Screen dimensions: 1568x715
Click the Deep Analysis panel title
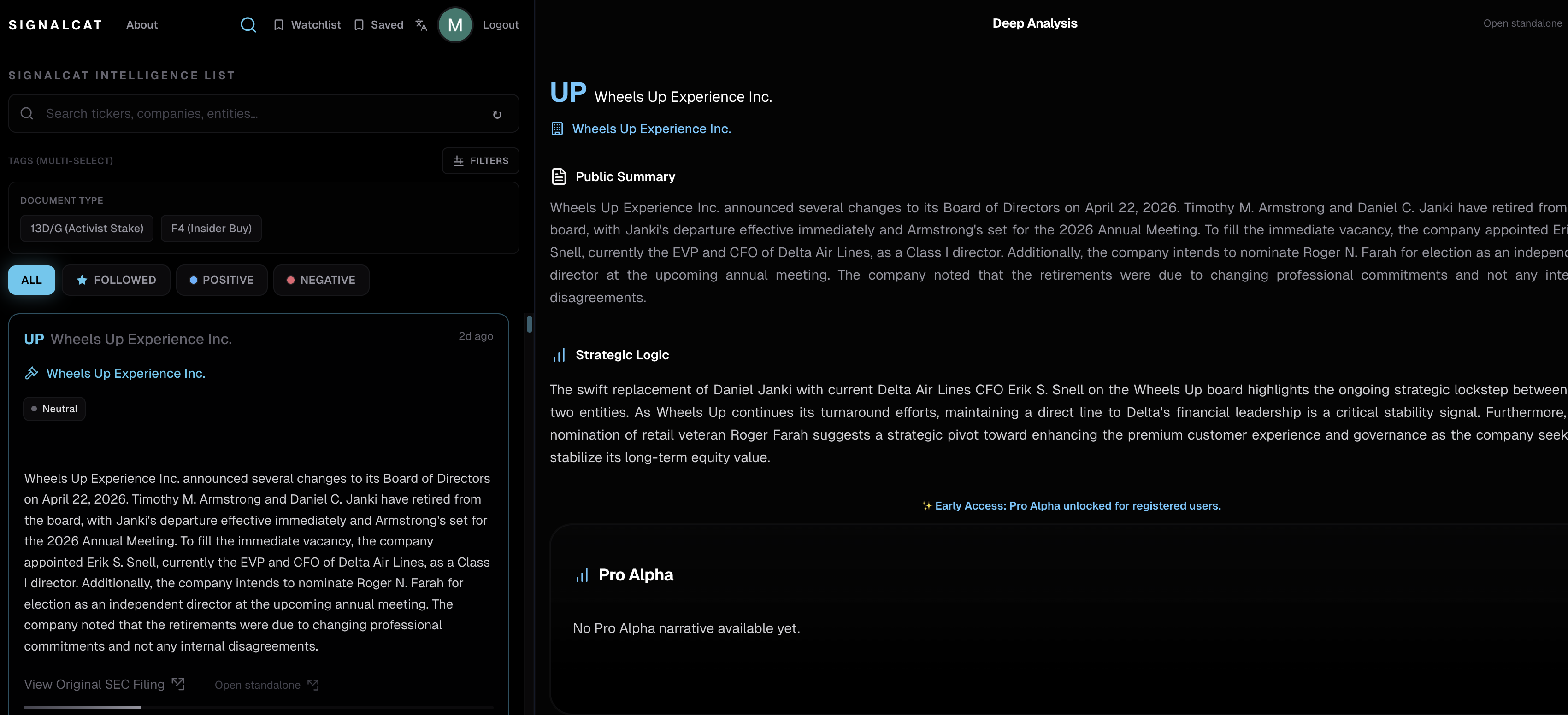pyautogui.click(x=1035, y=24)
